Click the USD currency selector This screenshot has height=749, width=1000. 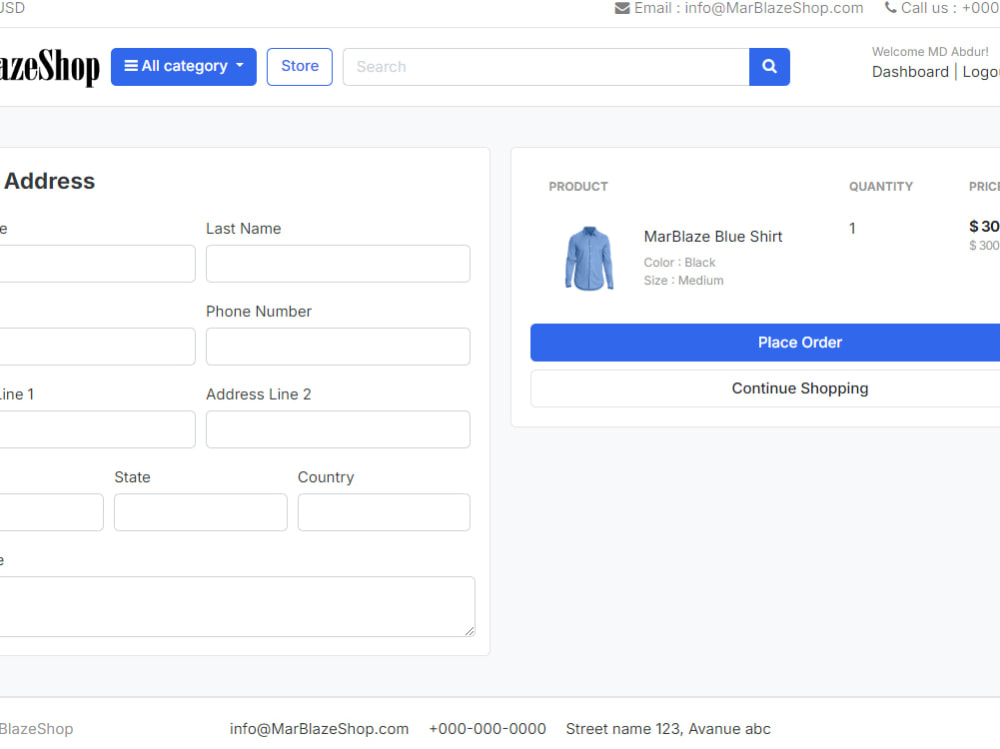pyautogui.click(x=10, y=8)
